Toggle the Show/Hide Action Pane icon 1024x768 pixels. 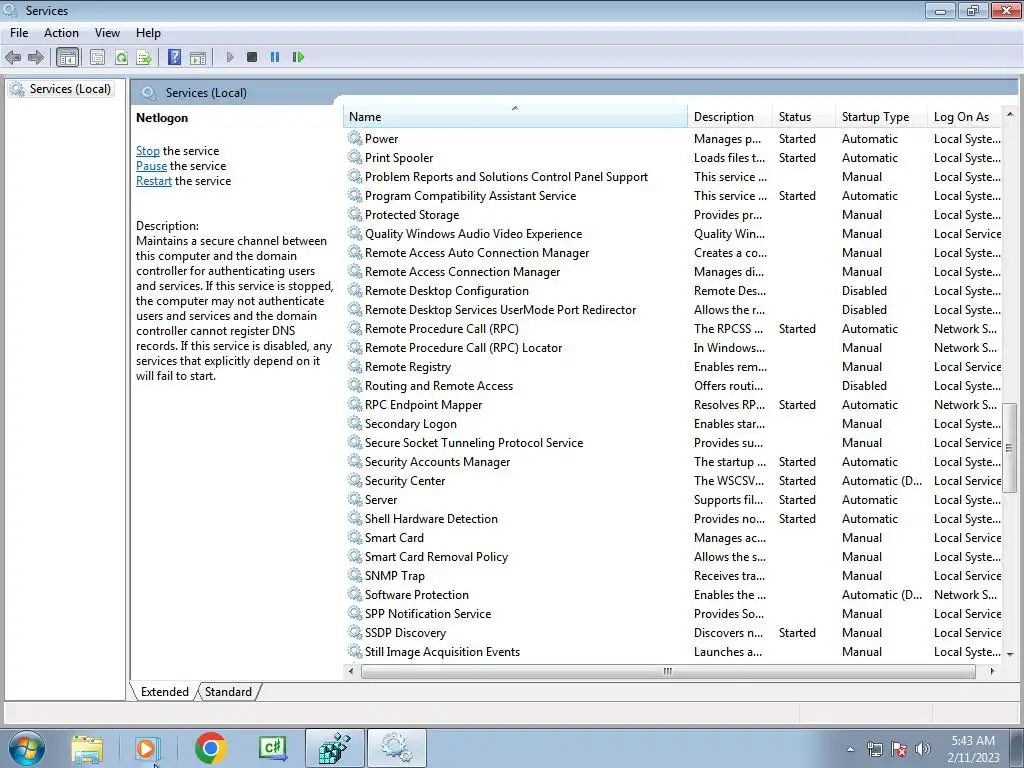198,57
